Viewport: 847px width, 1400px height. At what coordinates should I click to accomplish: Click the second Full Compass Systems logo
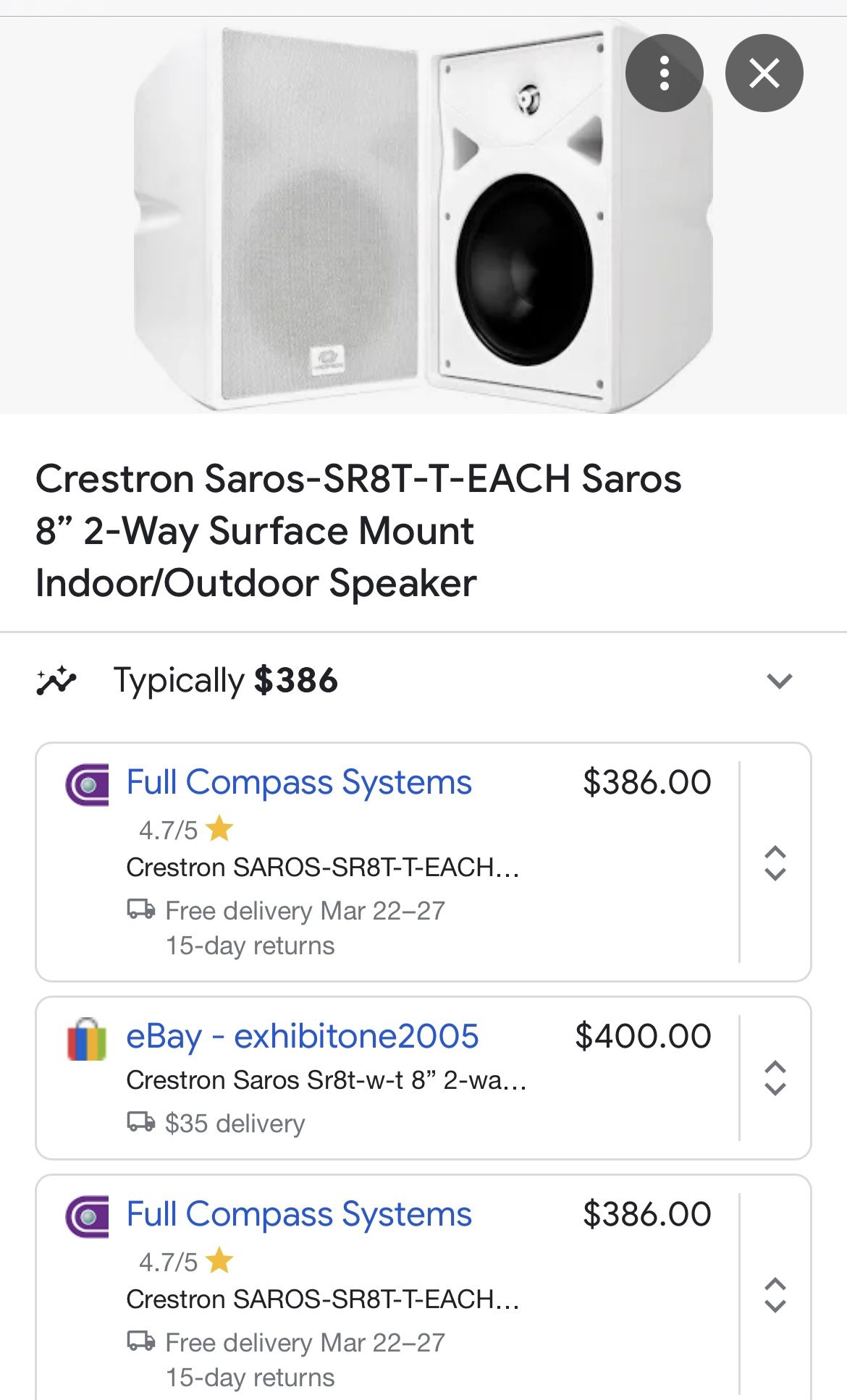coord(87,1217)
